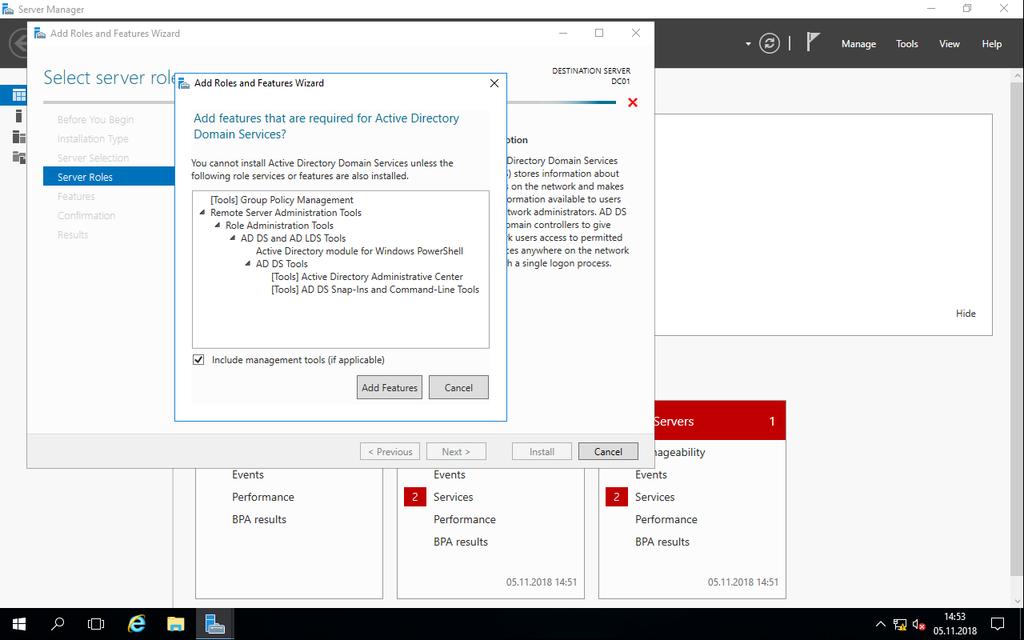Click the network icon in the system tray
Viewport: 1024px width, 640px height.
(900, 625)
